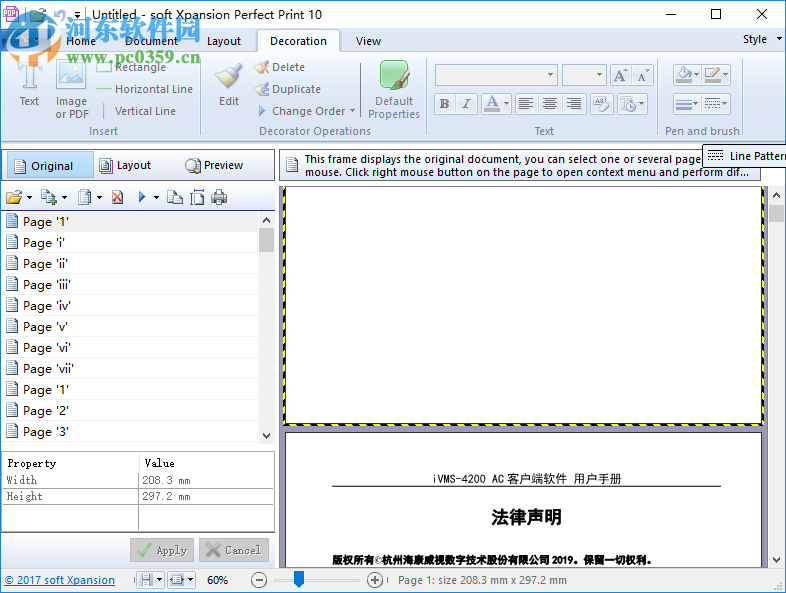Click the Cancel button
The image size is (786, 593).
234,550
